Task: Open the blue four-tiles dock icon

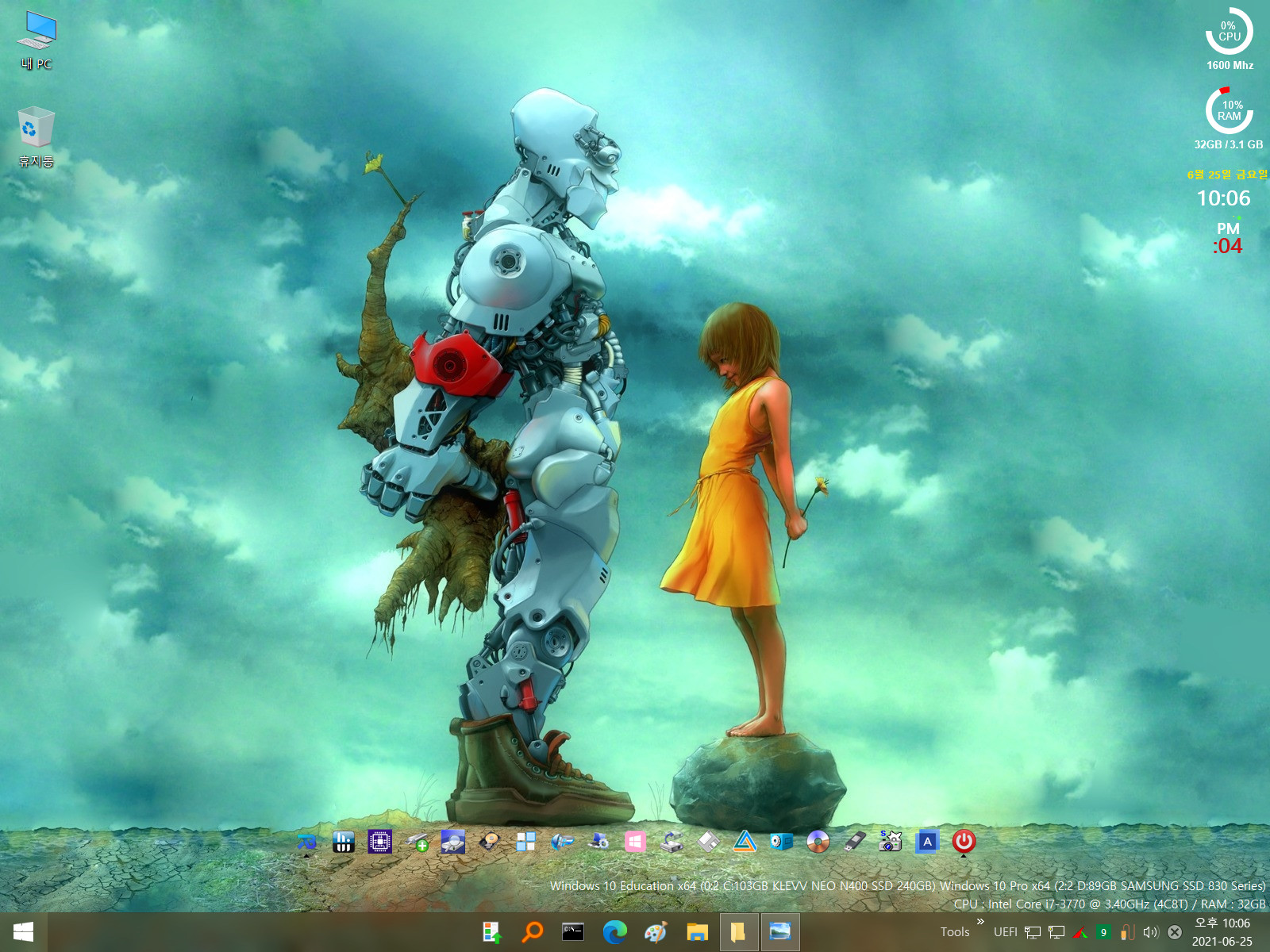Action: coord(525,842)
